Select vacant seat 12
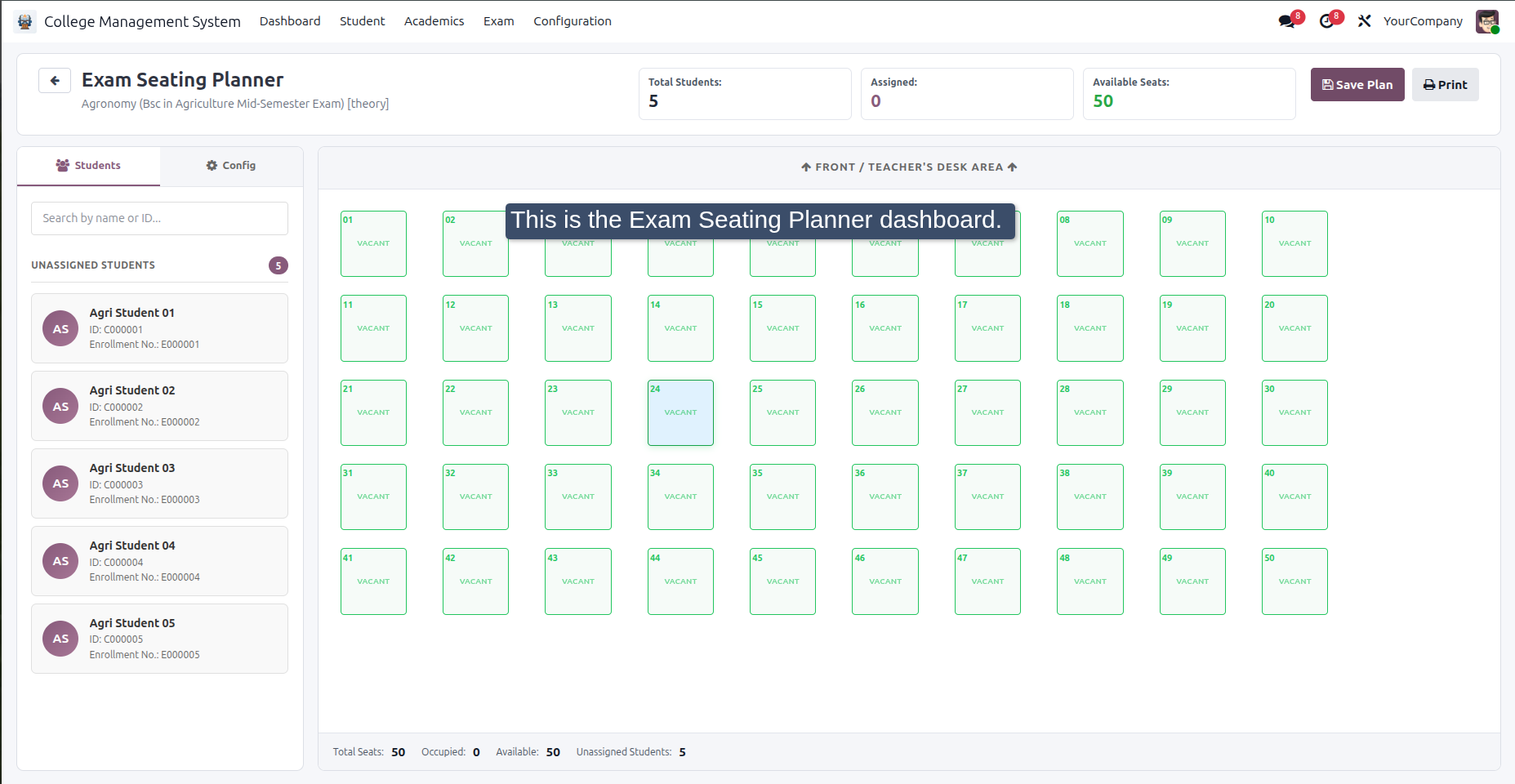 (x=475, y=328)
